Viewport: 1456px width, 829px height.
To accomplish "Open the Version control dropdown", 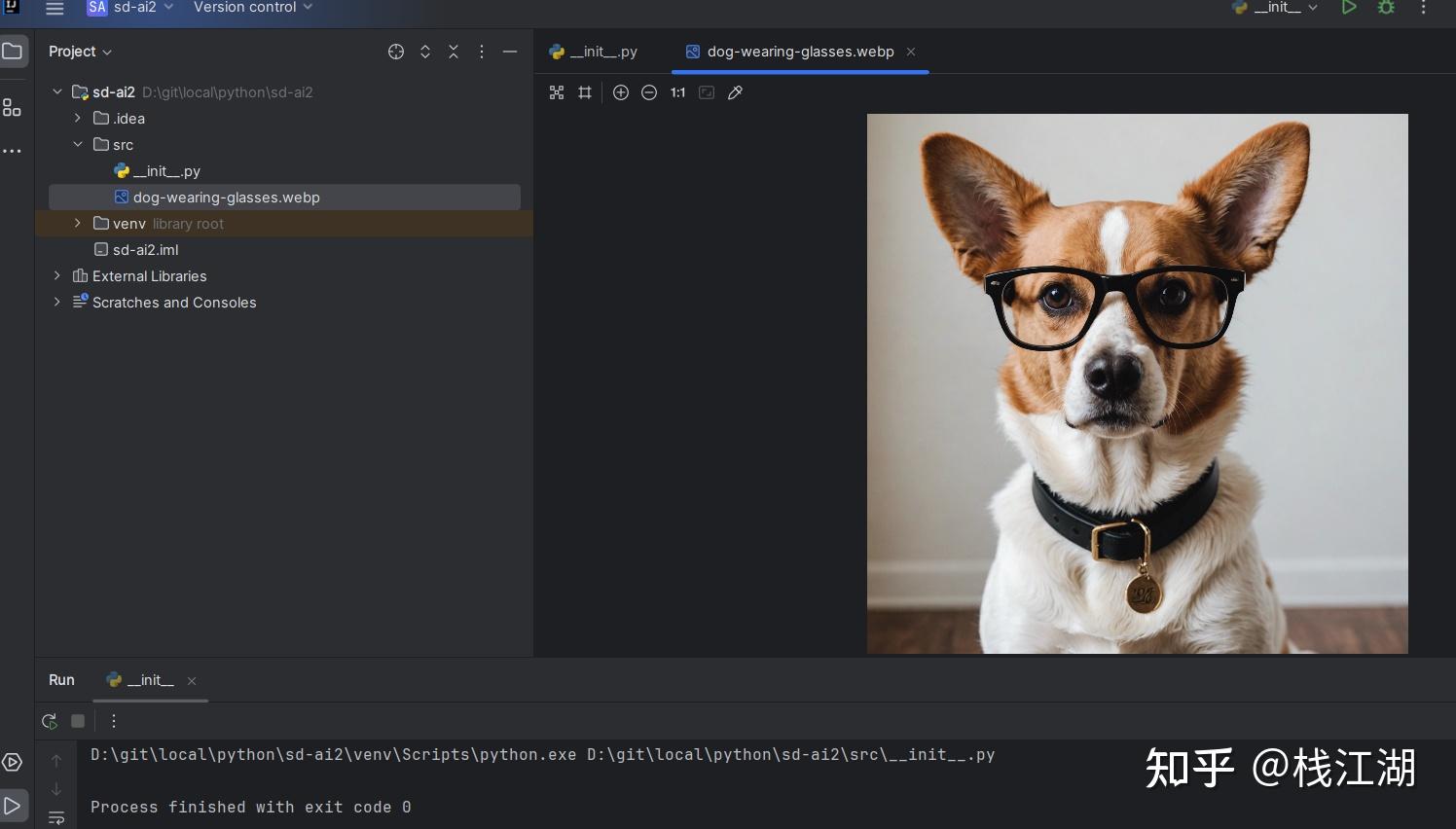I will tap(253, 8).
